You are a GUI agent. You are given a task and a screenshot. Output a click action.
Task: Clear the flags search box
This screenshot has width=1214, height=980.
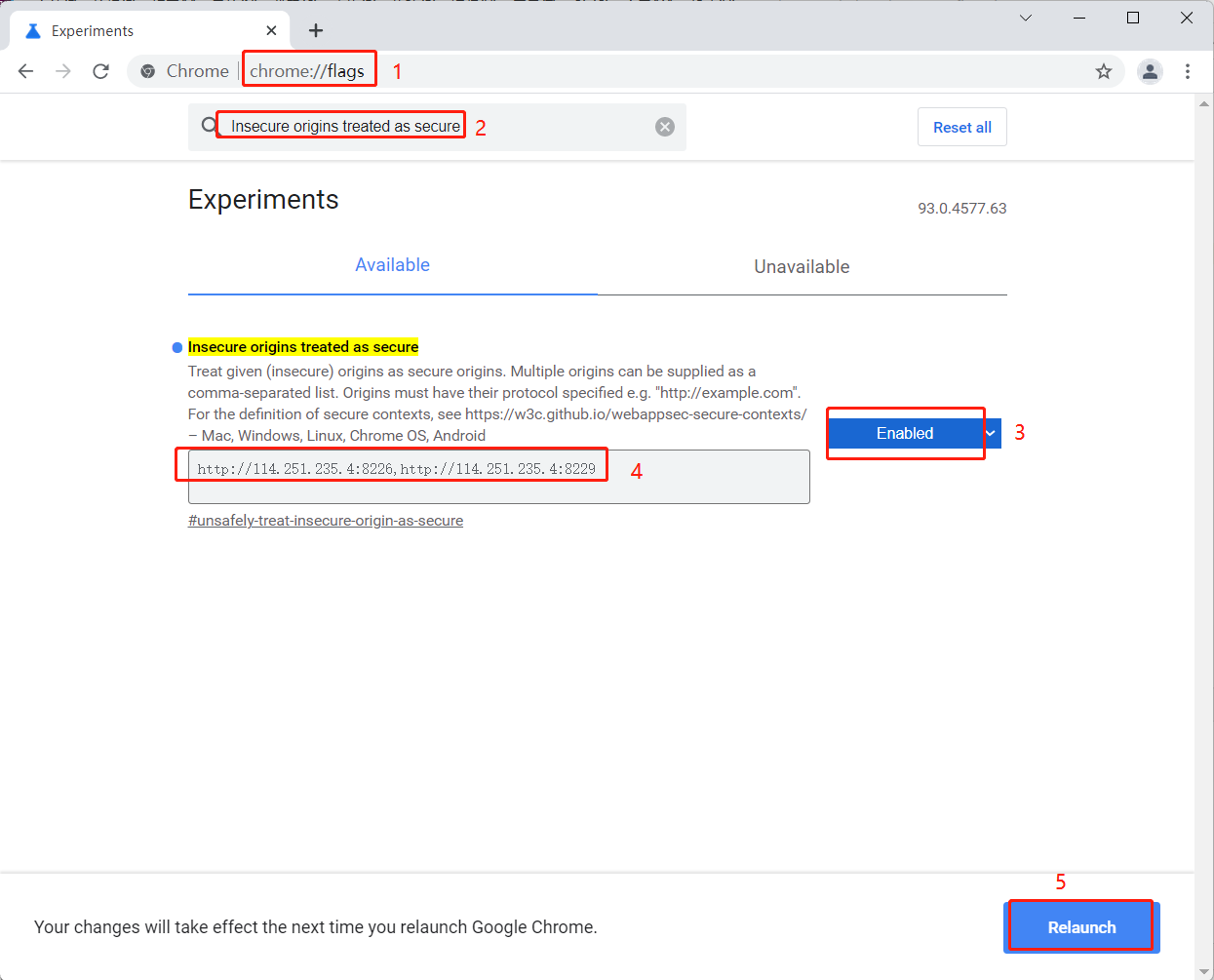click(665, 127)
